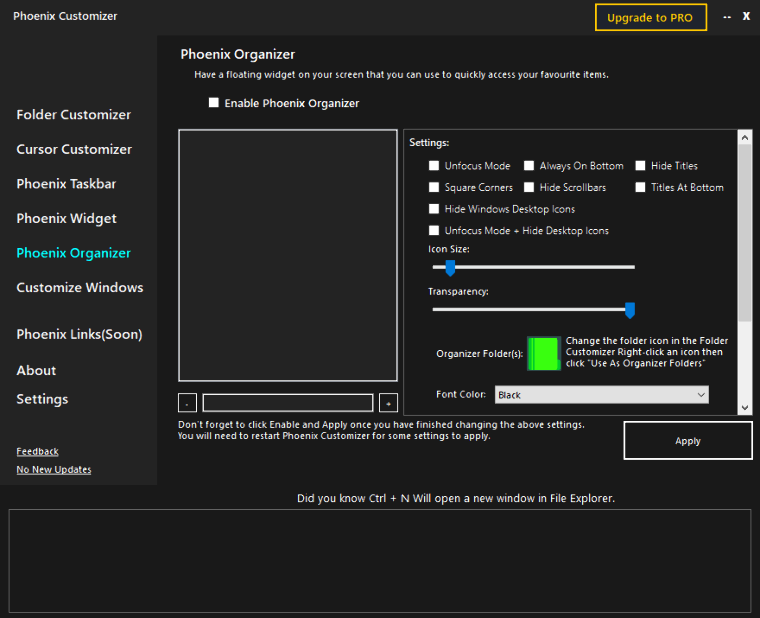
Task: Click the Apply button
Action: (x=688, y=441)
